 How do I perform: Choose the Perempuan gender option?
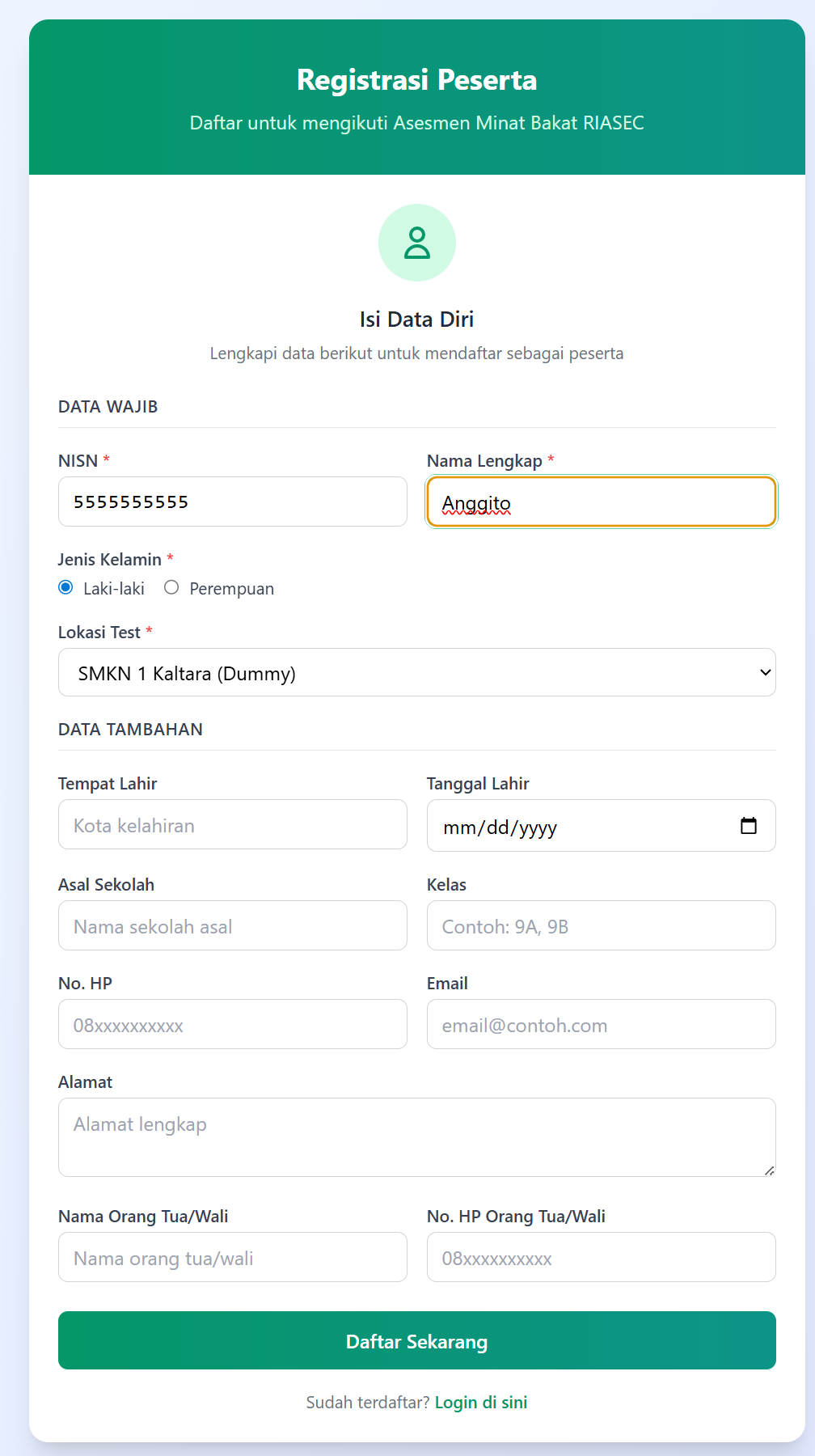(x=171, y=587)
